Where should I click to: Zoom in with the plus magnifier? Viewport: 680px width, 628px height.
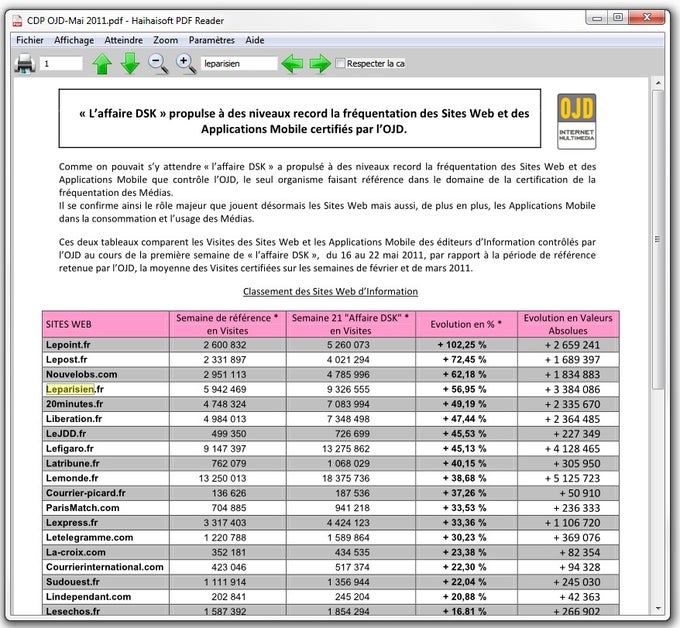pyautogui.click(x=186, y=64)
